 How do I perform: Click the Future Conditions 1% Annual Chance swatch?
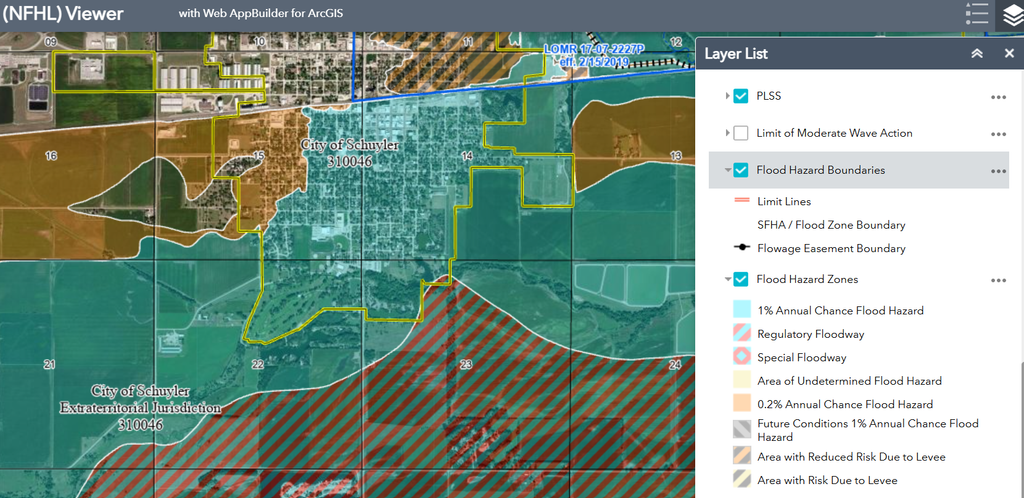coord(741,428)
